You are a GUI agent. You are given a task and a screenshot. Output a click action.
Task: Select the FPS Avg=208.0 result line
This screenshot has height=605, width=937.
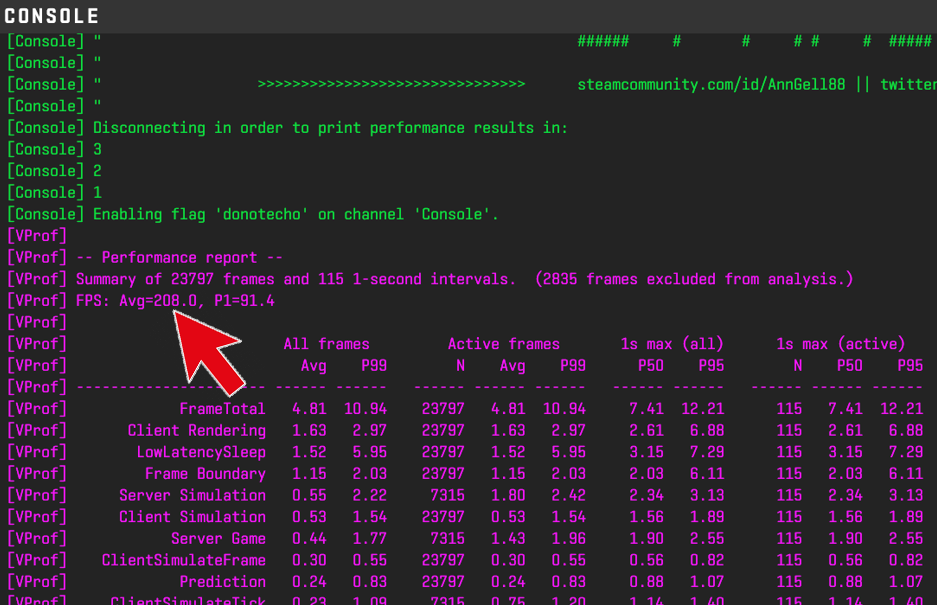click(175, 301)
